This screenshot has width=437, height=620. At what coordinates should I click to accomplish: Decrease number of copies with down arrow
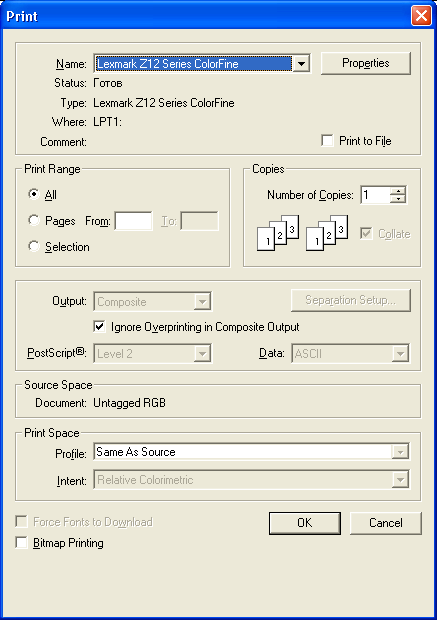[398, 199]
